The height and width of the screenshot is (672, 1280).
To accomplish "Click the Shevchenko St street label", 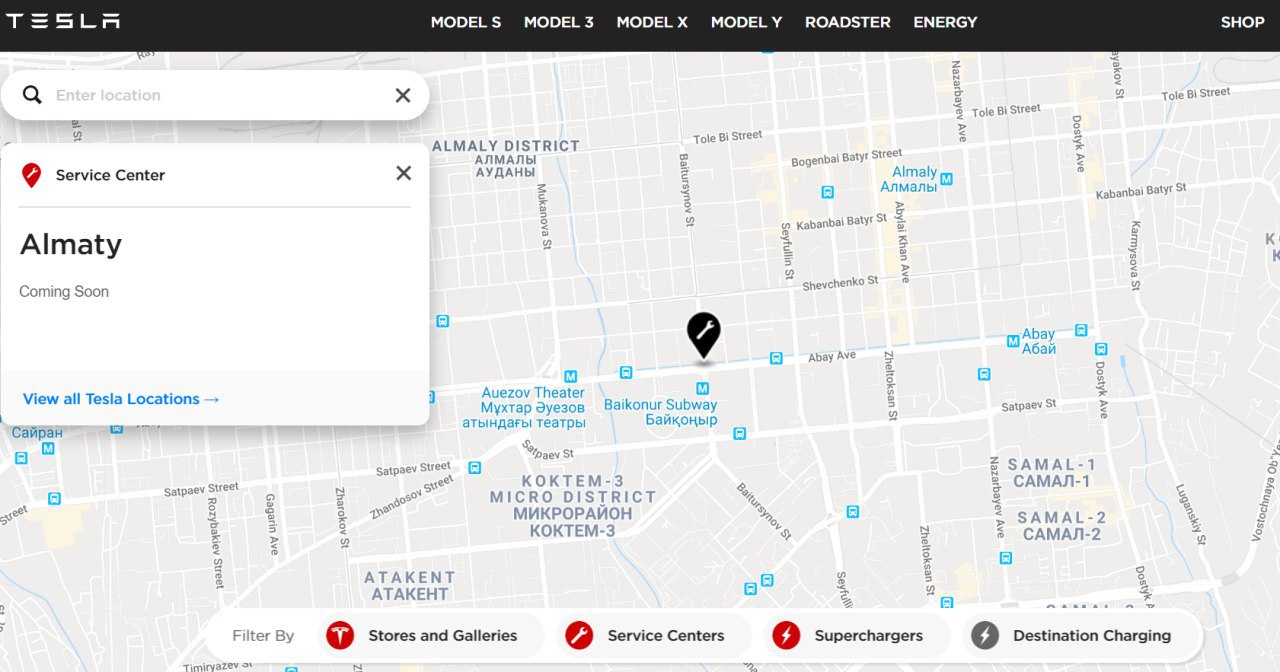I will coord(840,284).
